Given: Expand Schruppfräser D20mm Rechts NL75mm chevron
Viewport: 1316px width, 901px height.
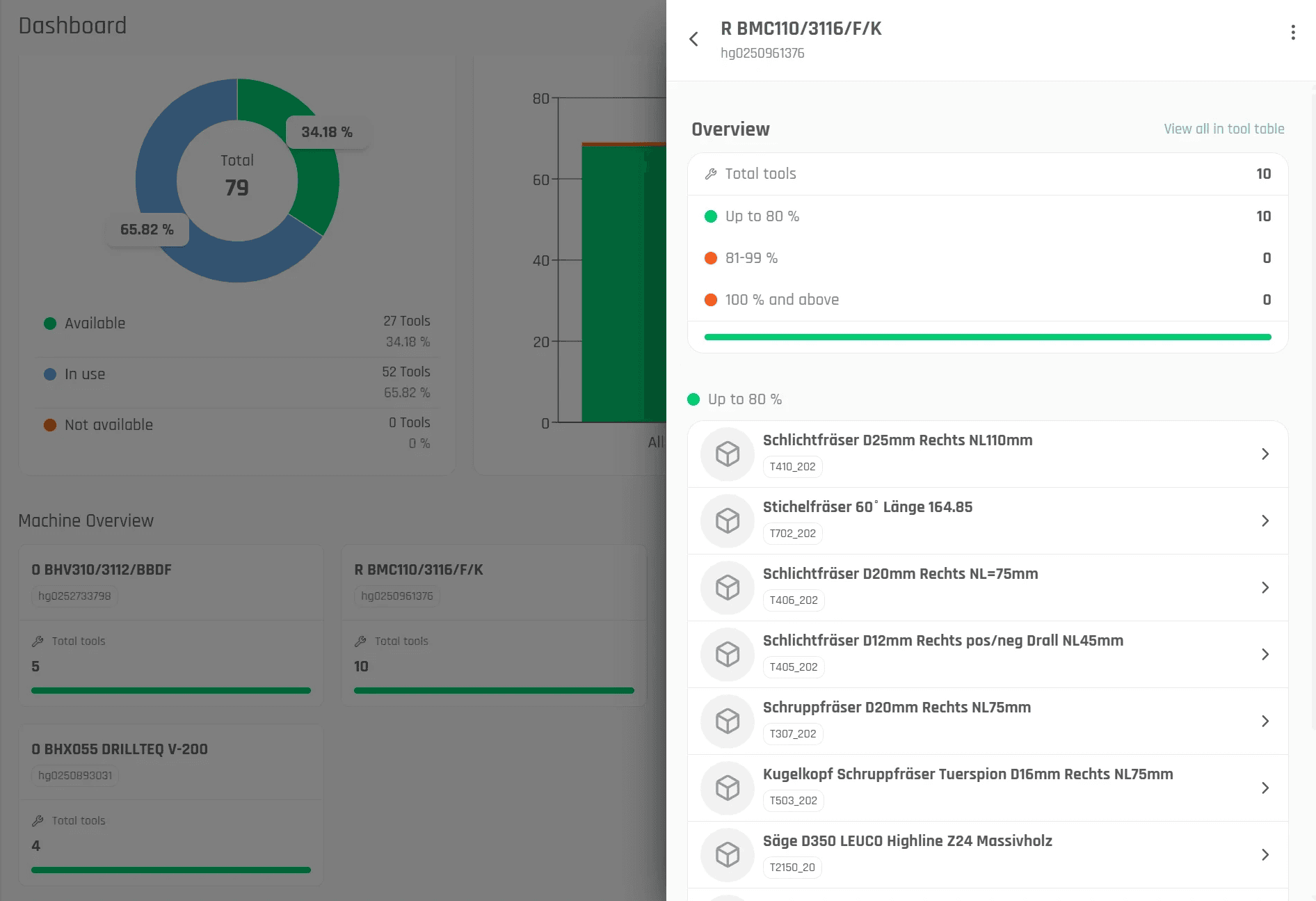Looking at the screenshot, I should pyautogui.click(x=1265, y=721).
